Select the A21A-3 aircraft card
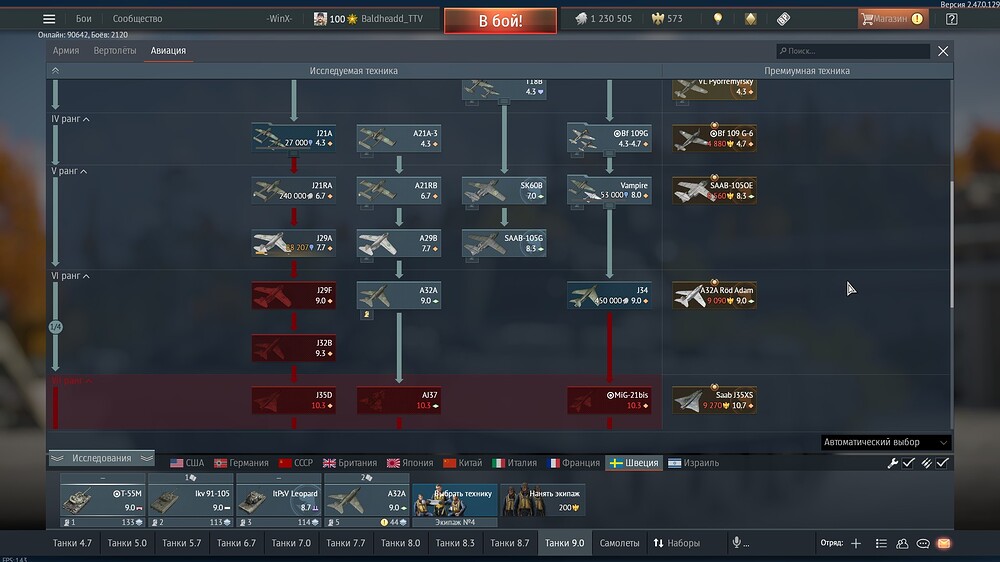 (x=399, y=138)
